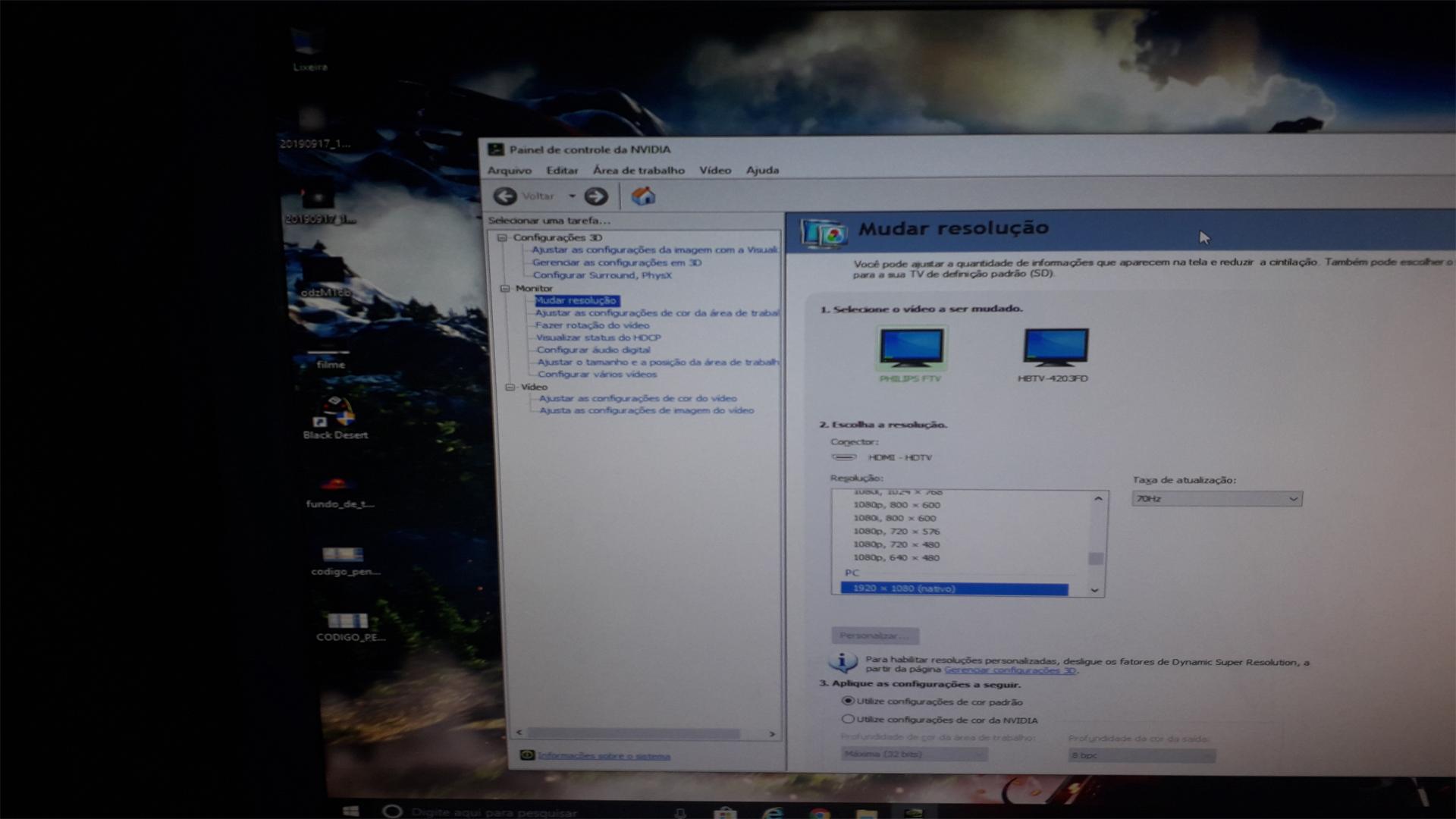Click the resolution list scrollbar thumb
Viewport: 1456px width, 819px height.
(x=1095, y=559)
